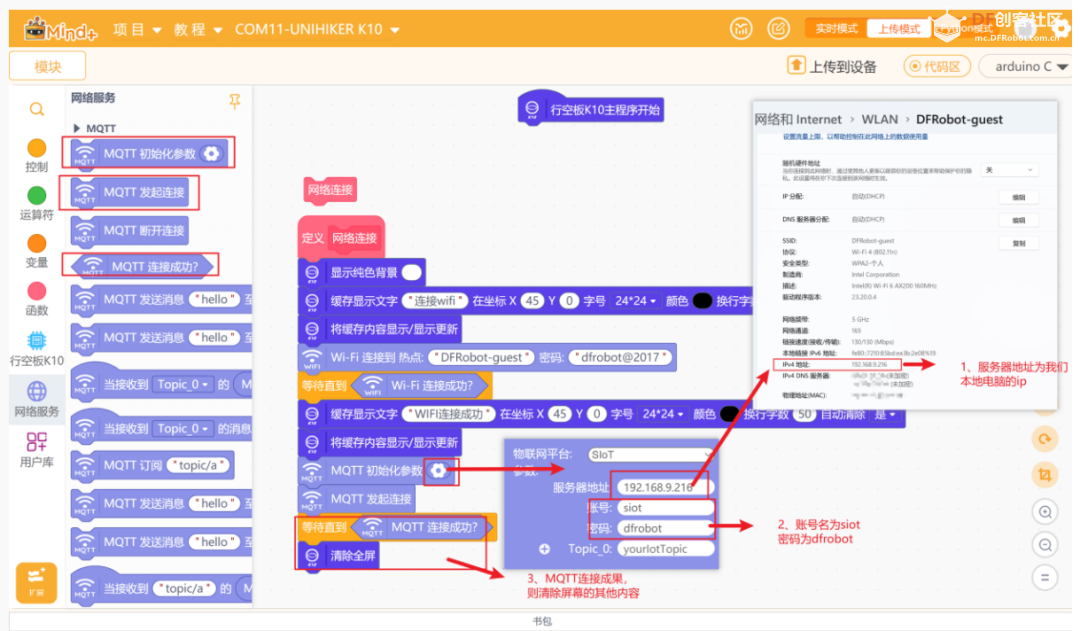The height and width of the screenshot is (631, 1080).
Task: Pick black color on 连接wifi text block
Action: (x=702, y=301)
